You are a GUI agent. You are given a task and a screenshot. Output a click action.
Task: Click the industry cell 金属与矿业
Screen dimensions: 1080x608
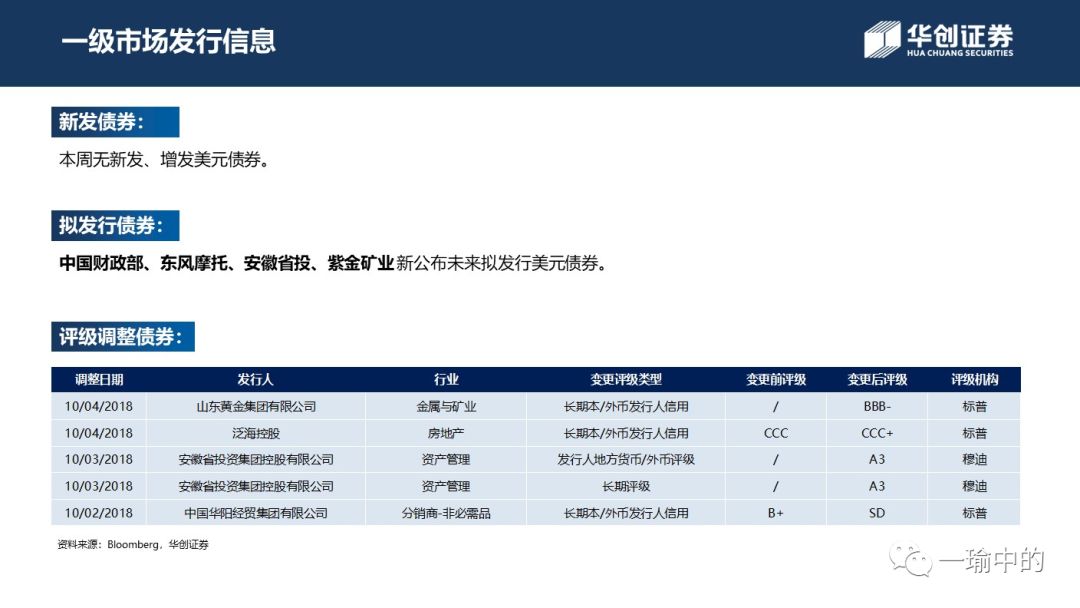pos(446,406)
